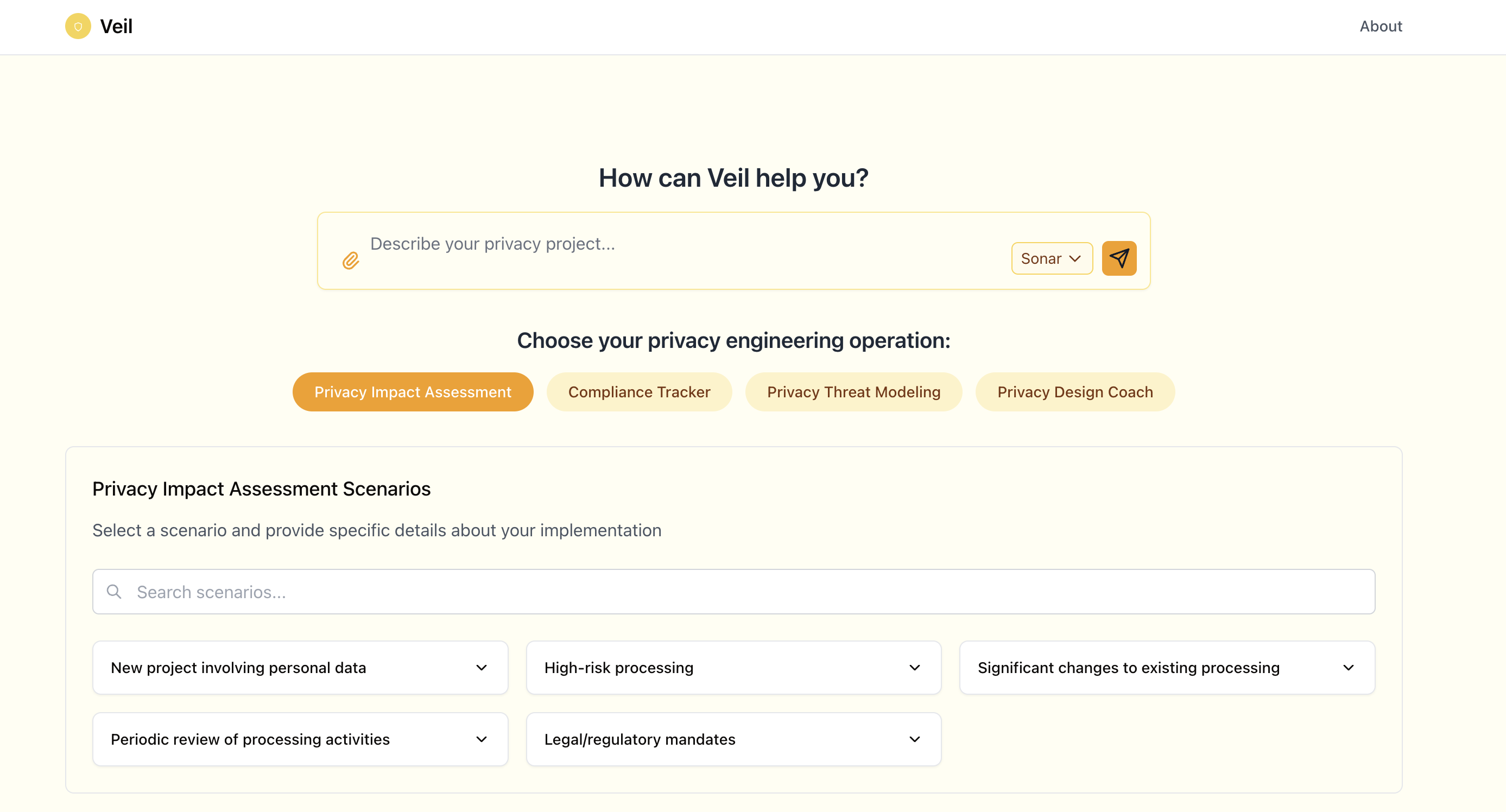This screenshot has height=812, width=1506.
Task: Expand the High-risk processing scenario
Action: [733, 668]
